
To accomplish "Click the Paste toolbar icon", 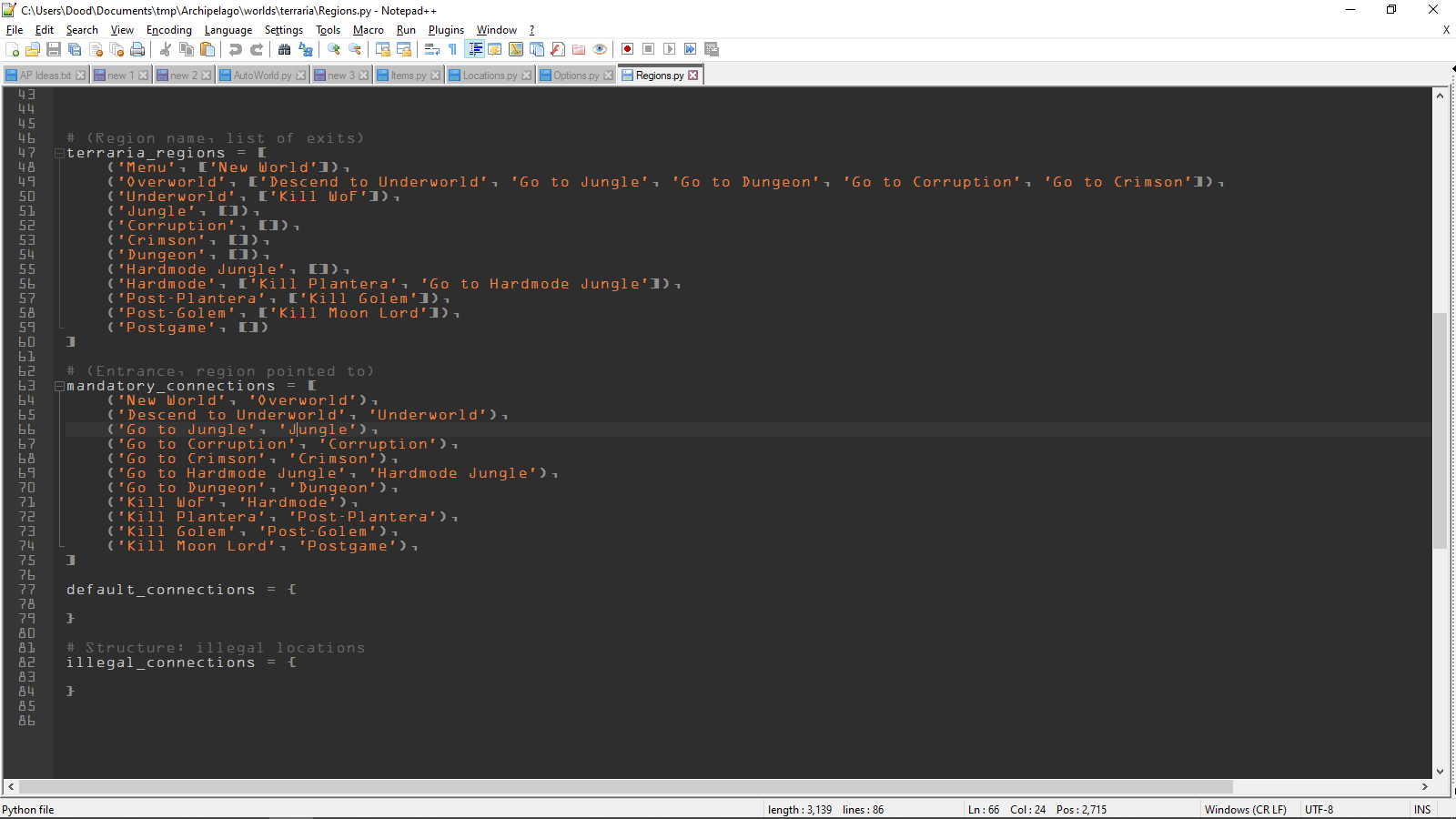I will tap(207, 50).
